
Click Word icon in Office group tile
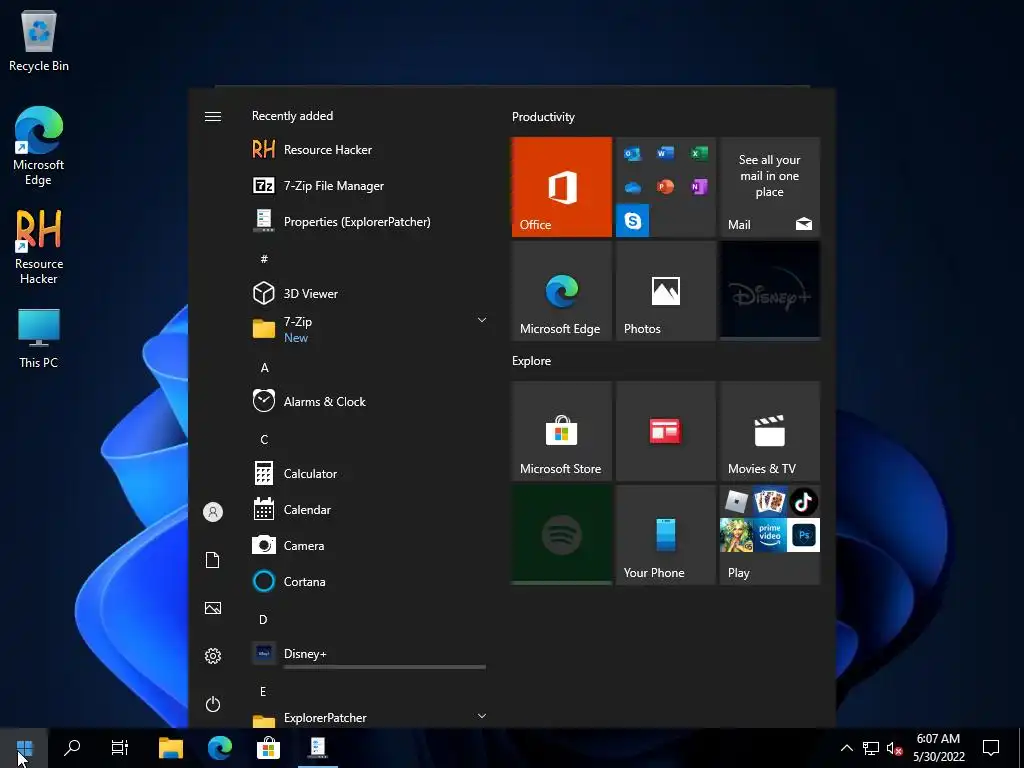(x=665, y=153)
